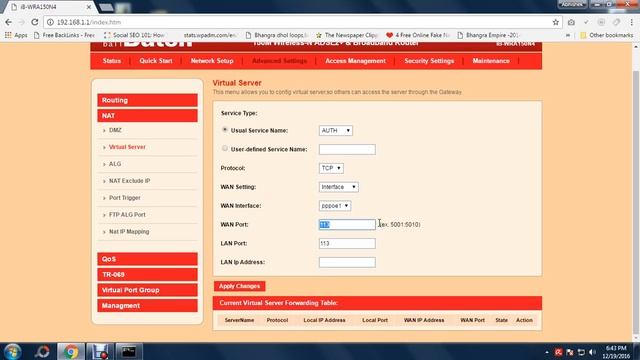This screenshot has width=640, height=360.
Task: Open the Managment sidebar section
Action: coord(147,305)
